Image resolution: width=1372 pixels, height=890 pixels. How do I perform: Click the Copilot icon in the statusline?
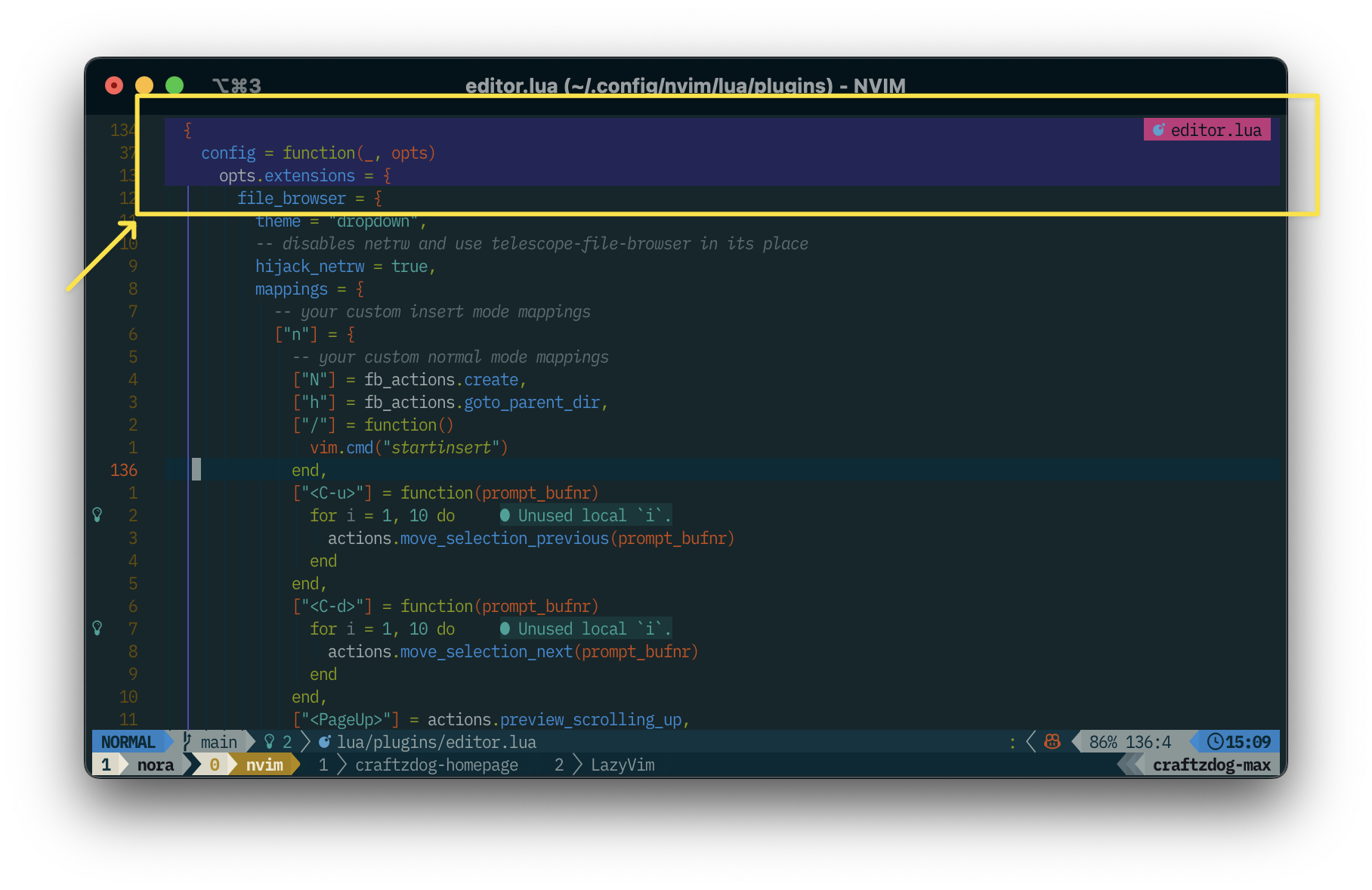[1052, 742]
